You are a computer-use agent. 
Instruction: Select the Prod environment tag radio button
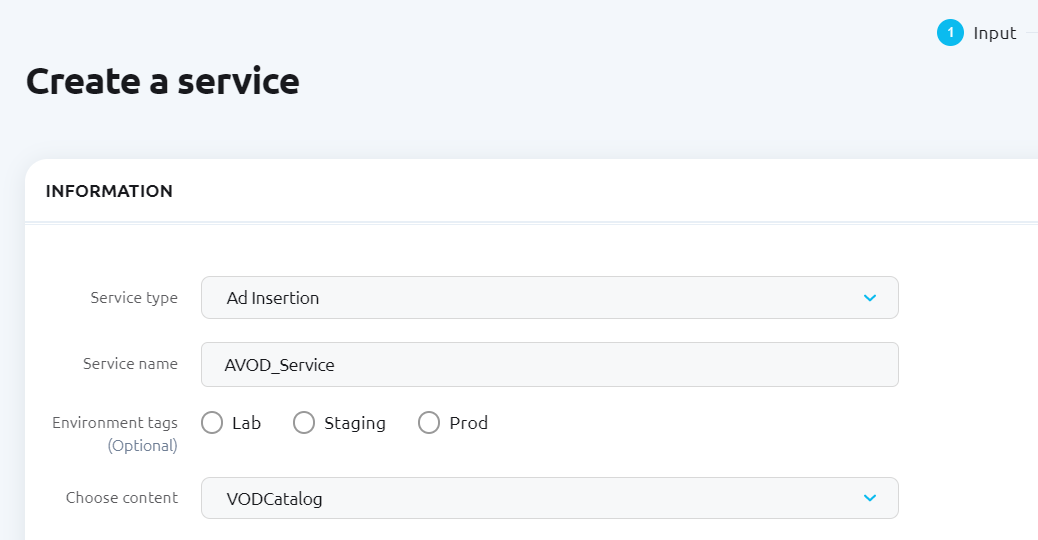coord(429,423)
